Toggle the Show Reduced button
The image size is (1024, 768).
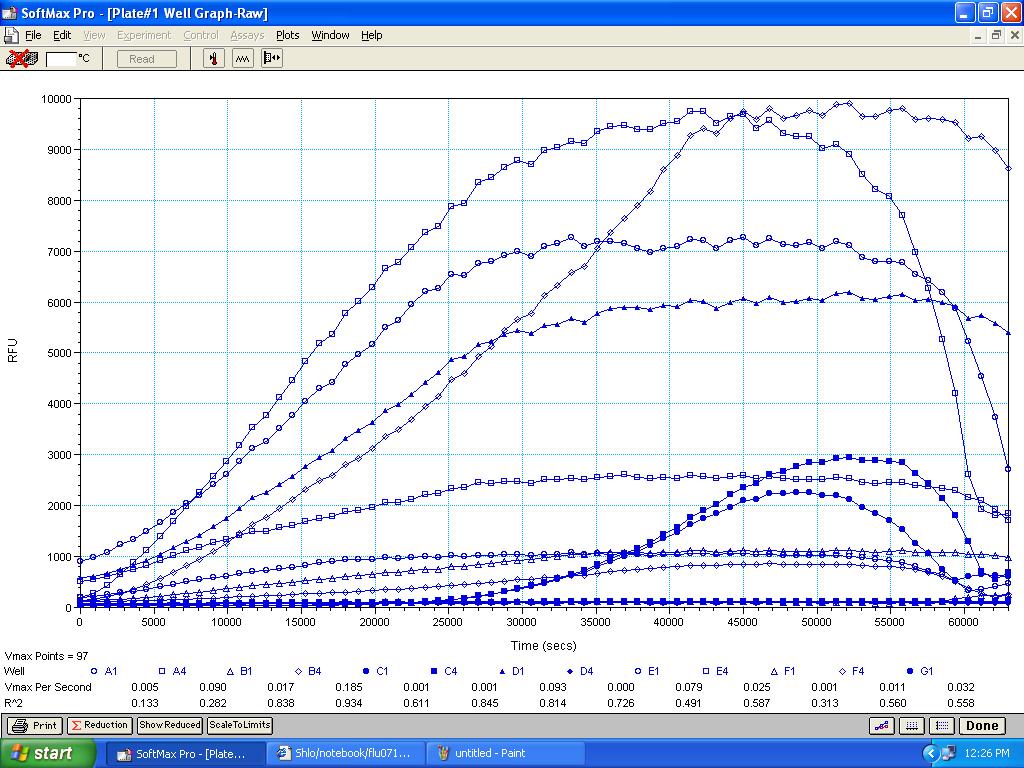tap(170, 725)
